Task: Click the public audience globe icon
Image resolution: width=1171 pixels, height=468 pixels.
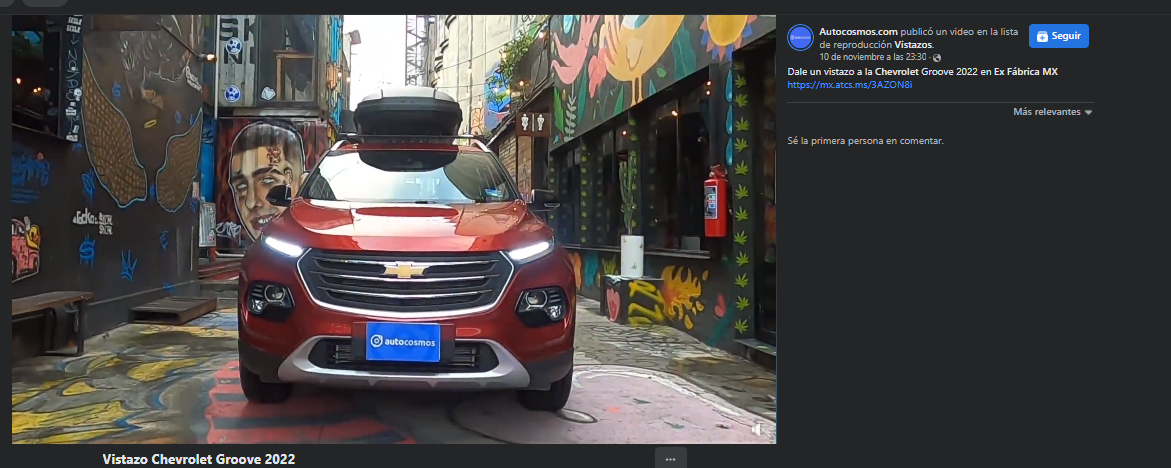Action: (937, 57)
